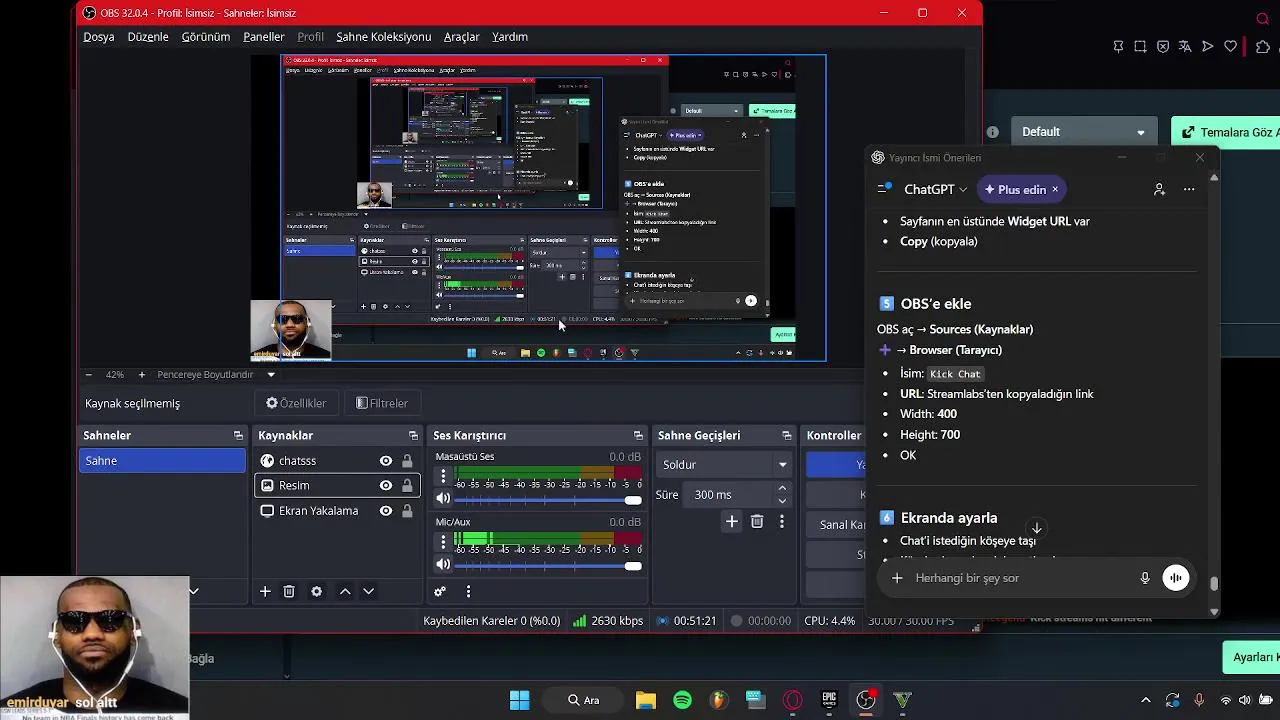This screenshot has width=1280, height=720.
Task: Zoom out preview with minus icon
Action: [88, 374]
